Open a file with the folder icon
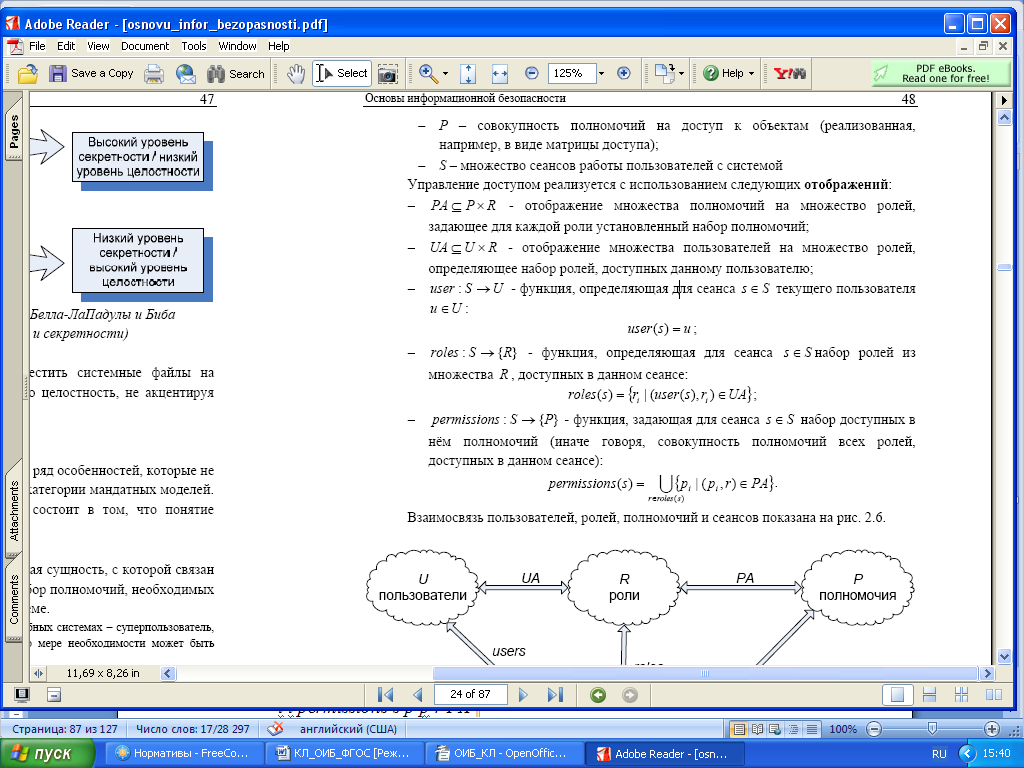This screenshot has height=768, width=1024. (x=27, y=74)
